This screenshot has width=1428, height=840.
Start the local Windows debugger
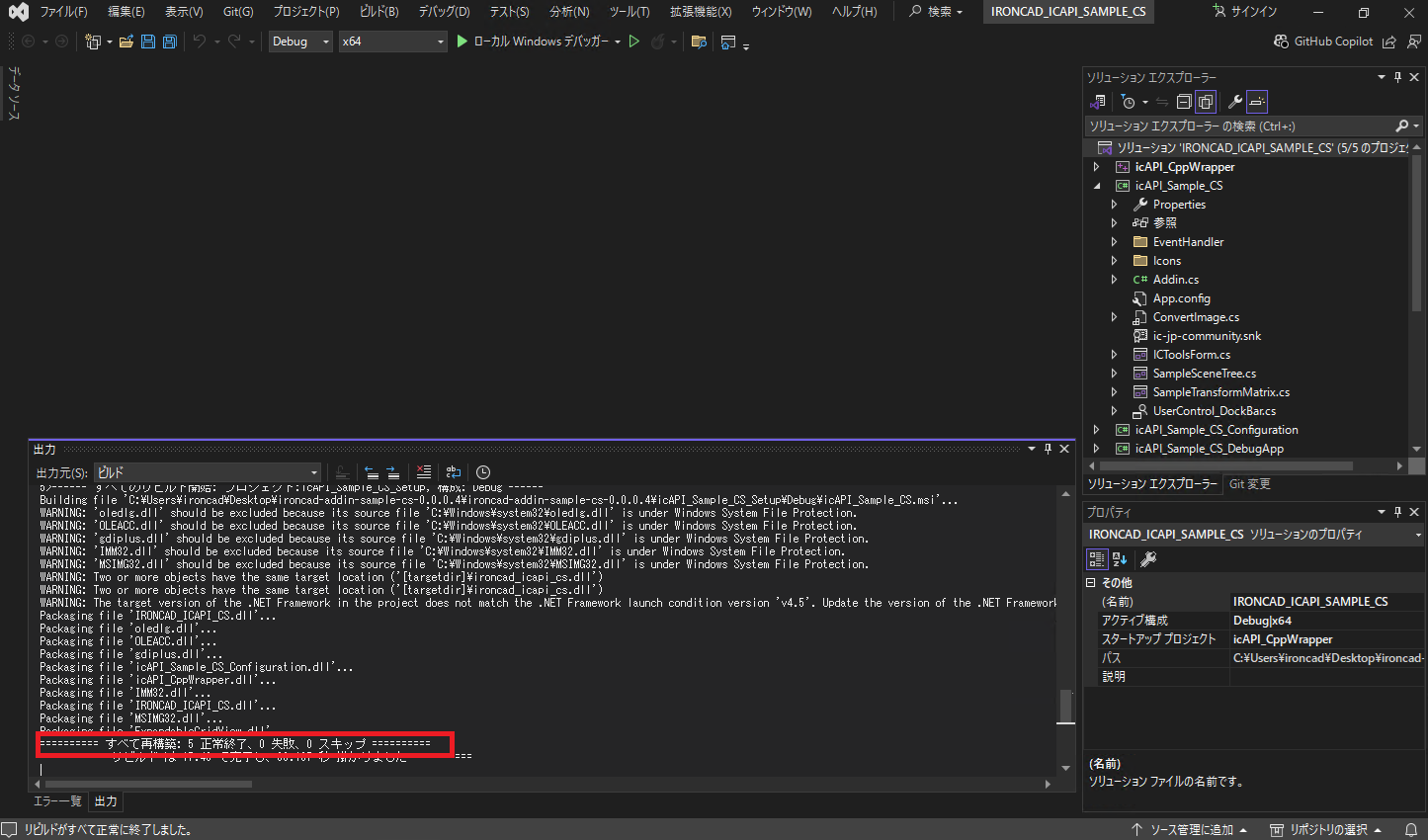(x=462, y=42)
